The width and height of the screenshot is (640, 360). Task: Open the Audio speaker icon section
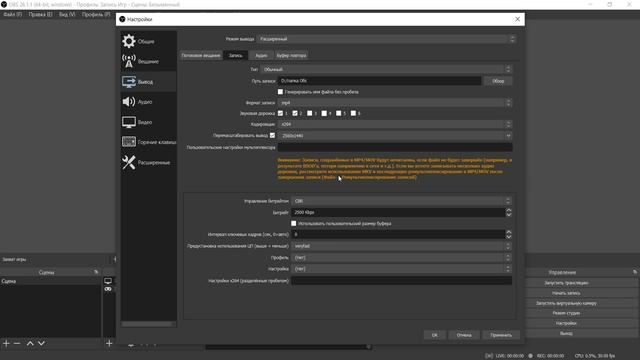coord(129,102)
